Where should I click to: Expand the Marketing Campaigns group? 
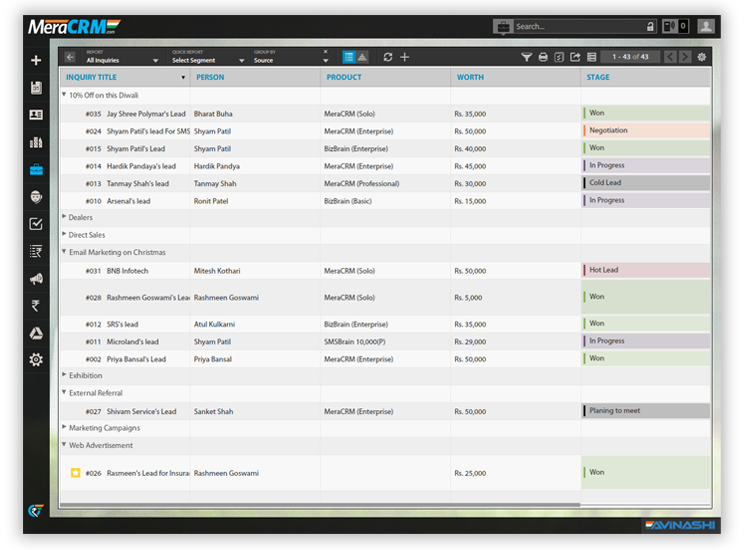pos(64,427)
